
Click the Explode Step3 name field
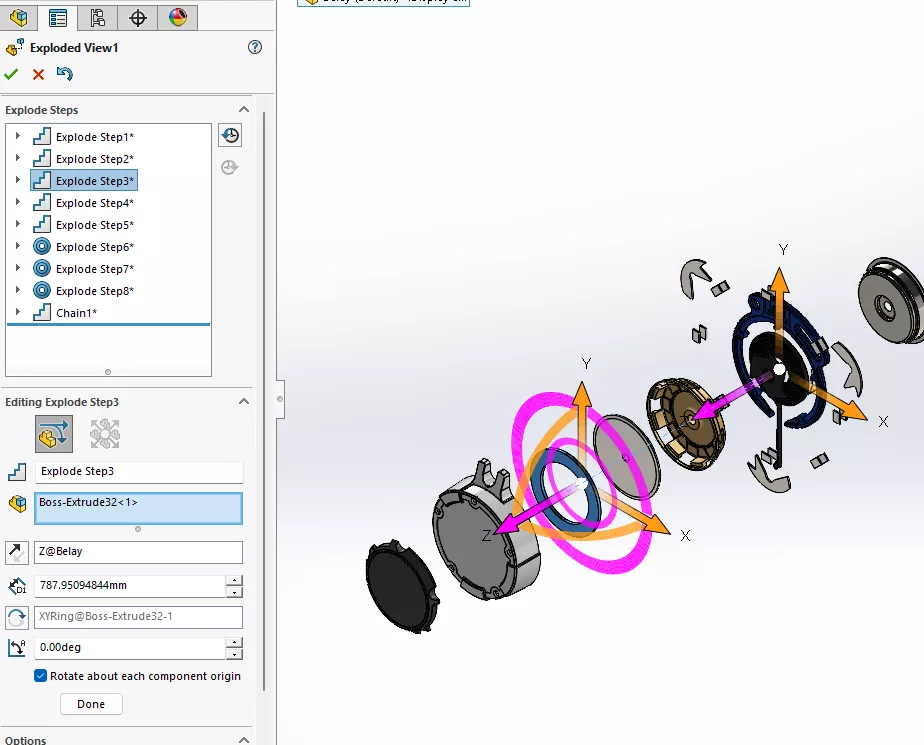[x=139, y=472]
